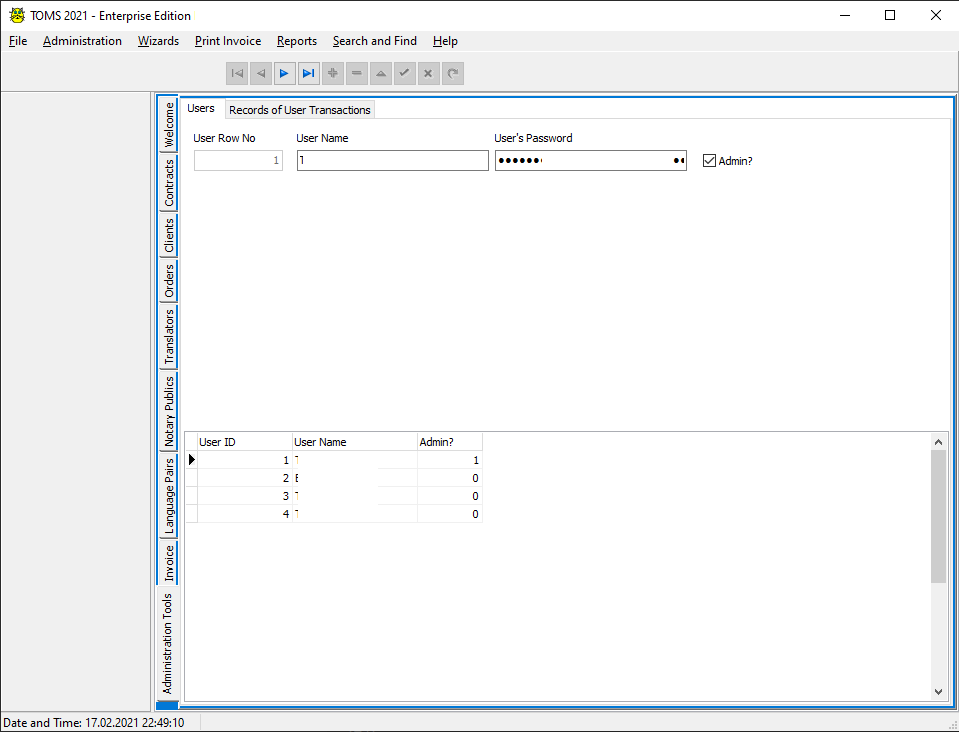
Task: Open the Reports menu
Action: coord(296,41)
